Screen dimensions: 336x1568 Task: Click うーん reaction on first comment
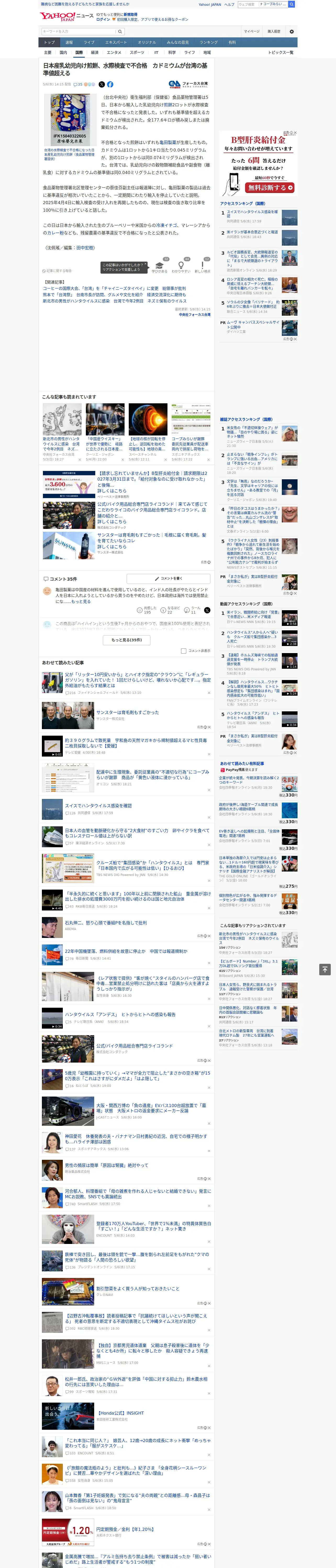[x=193, y=610]
